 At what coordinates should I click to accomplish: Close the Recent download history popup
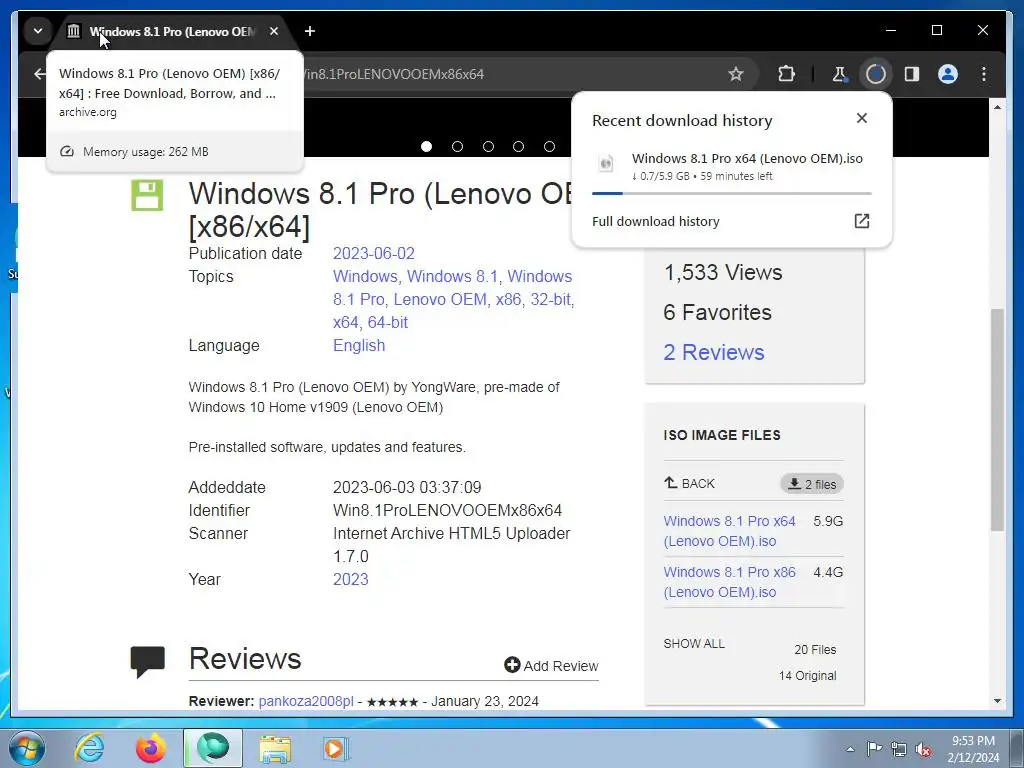(862, 118)
